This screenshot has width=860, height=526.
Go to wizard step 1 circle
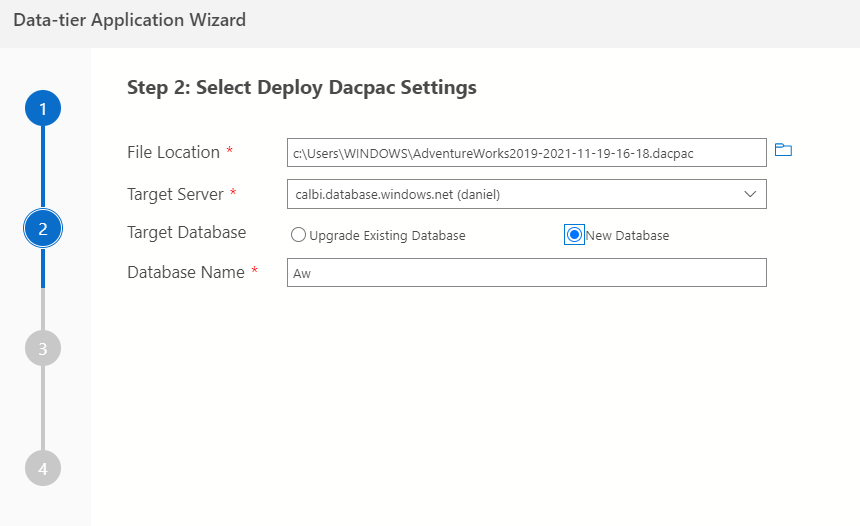43,108
